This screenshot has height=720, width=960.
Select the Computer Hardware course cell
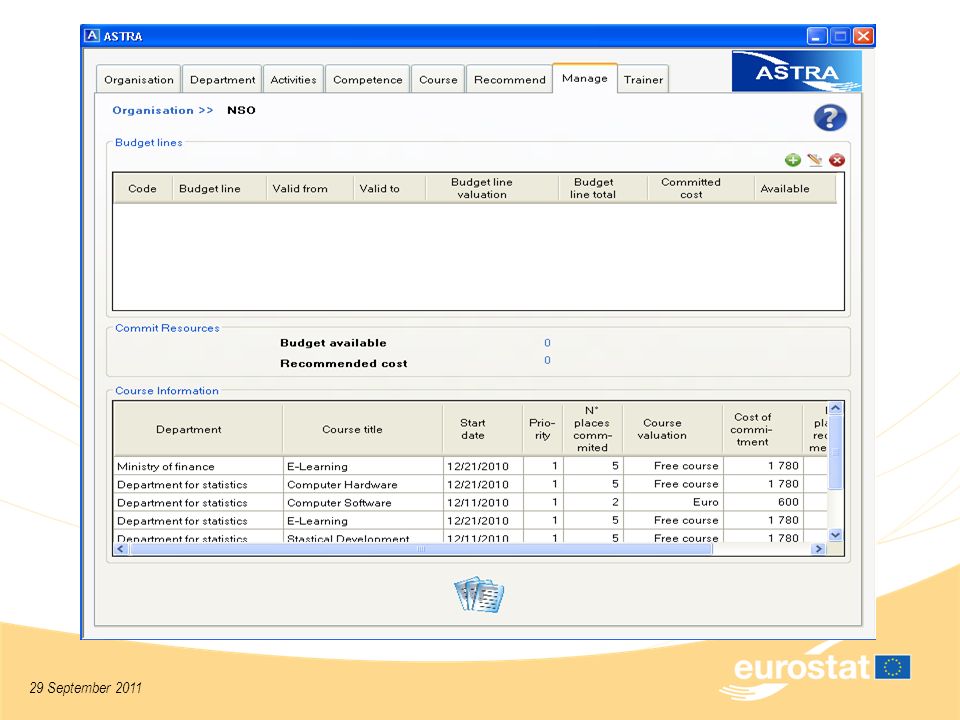coord(362,484)
